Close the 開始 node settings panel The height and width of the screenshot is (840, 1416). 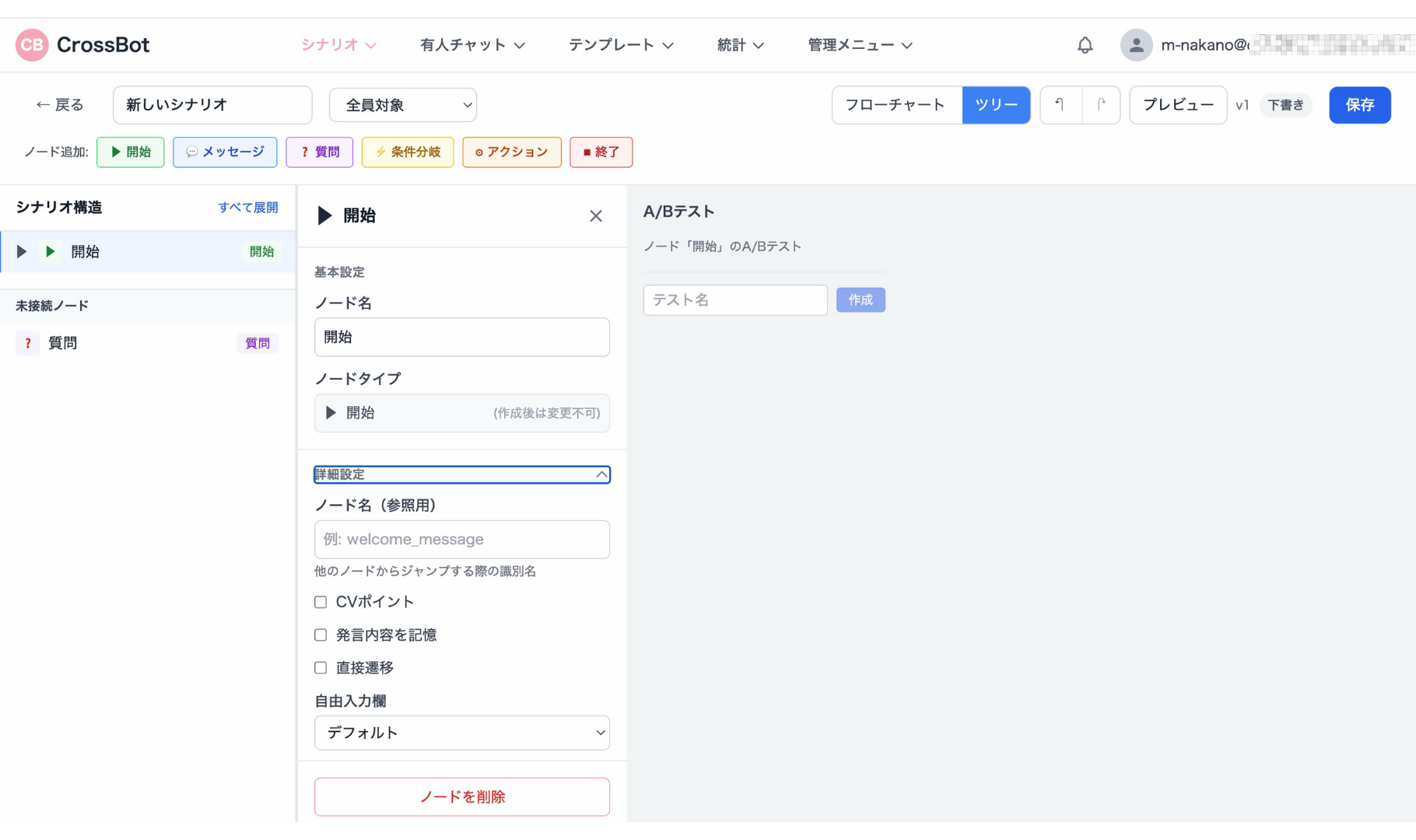(x=596, y=216)
